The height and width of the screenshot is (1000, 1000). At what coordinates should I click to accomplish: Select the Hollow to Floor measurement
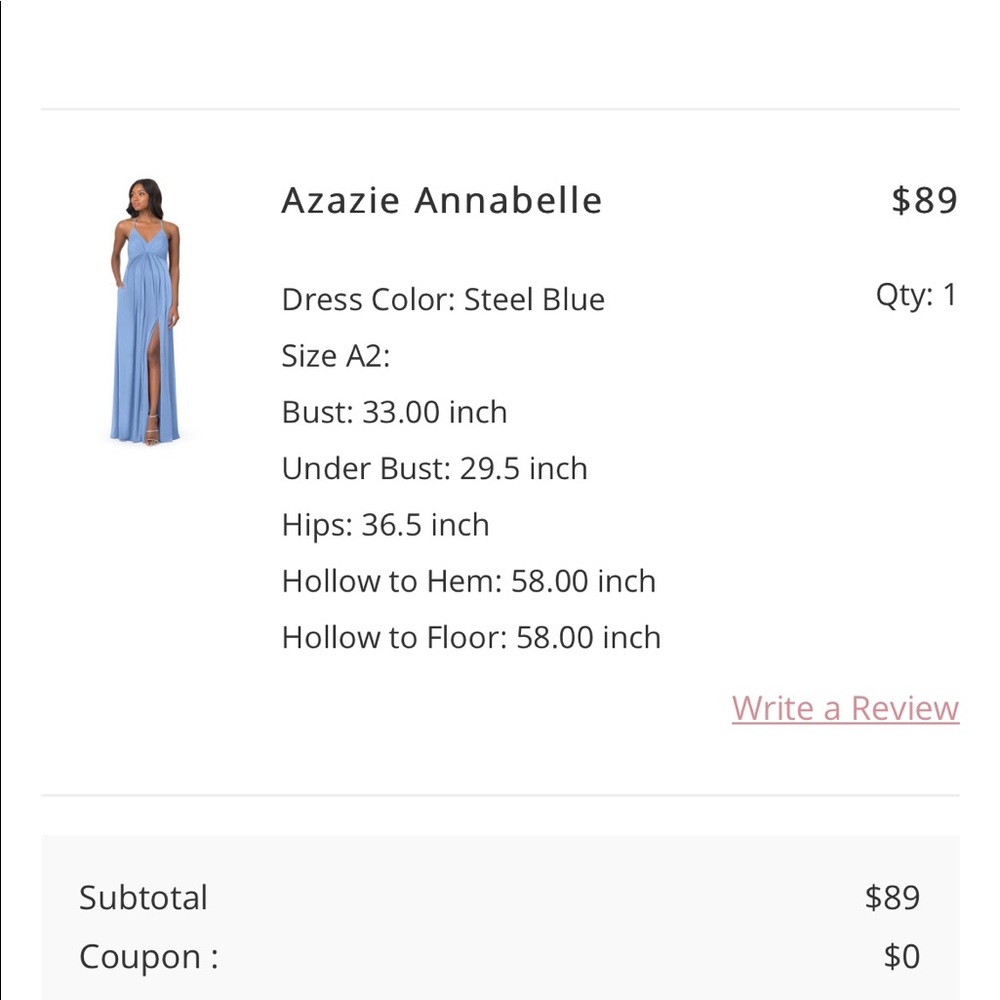pos(471,637)
